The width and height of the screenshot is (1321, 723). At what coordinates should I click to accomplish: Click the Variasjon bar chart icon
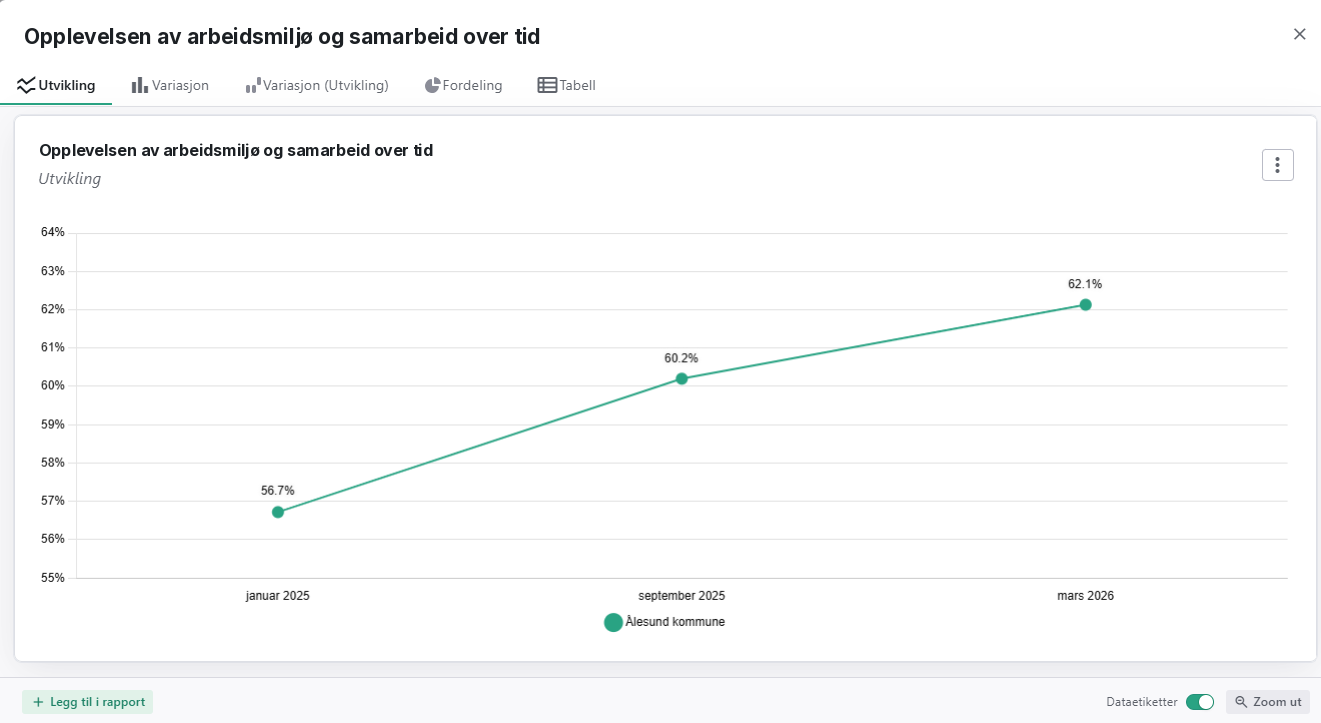(x=140, y=85)
